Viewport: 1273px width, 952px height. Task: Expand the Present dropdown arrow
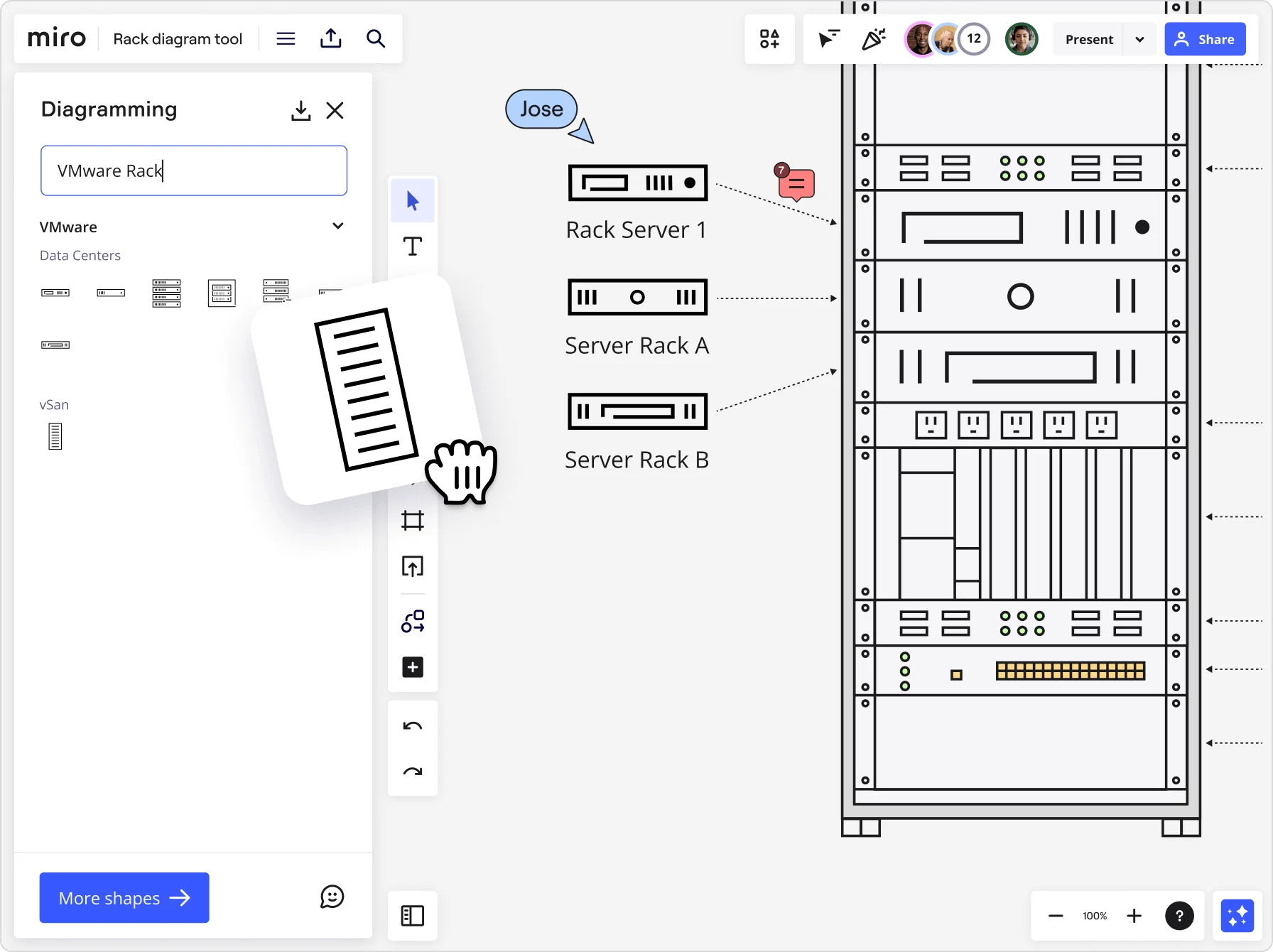pos(1140,40)
